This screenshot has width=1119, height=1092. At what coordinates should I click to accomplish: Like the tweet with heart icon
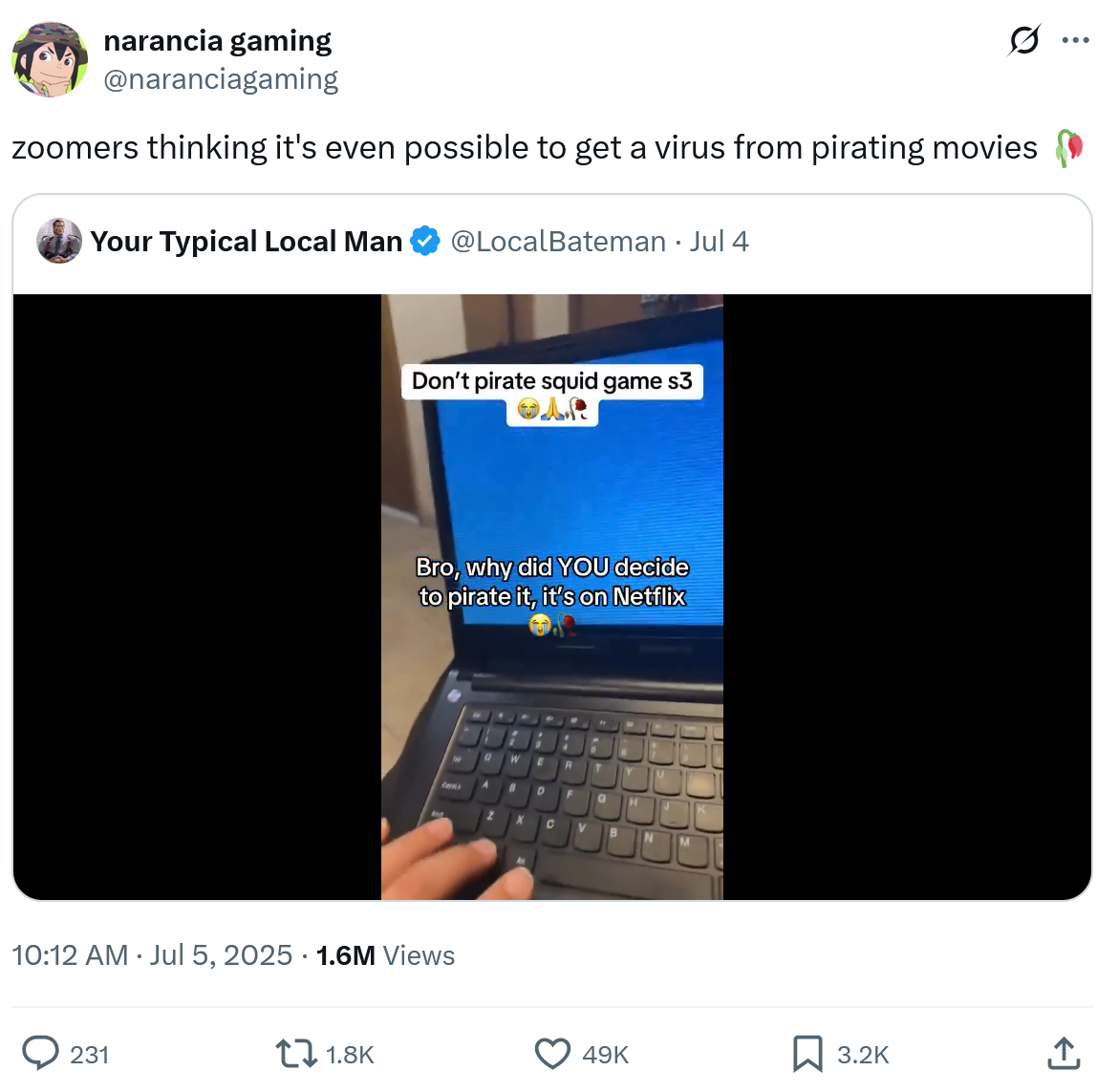click(x=553, y=1054)
